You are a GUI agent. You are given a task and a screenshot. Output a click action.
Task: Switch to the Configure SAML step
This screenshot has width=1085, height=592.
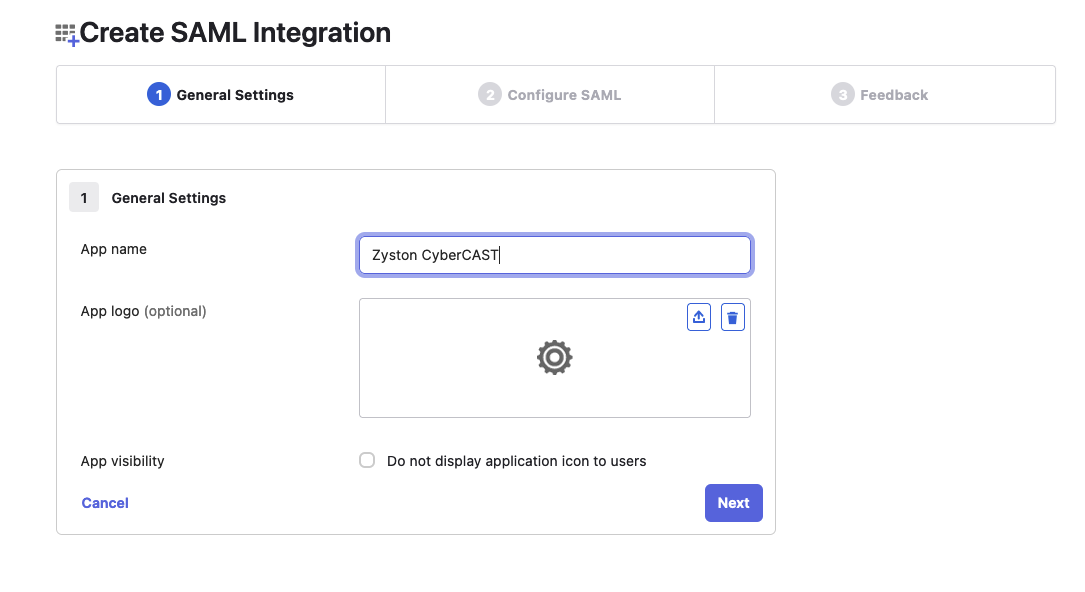click(x=549, y=94)
